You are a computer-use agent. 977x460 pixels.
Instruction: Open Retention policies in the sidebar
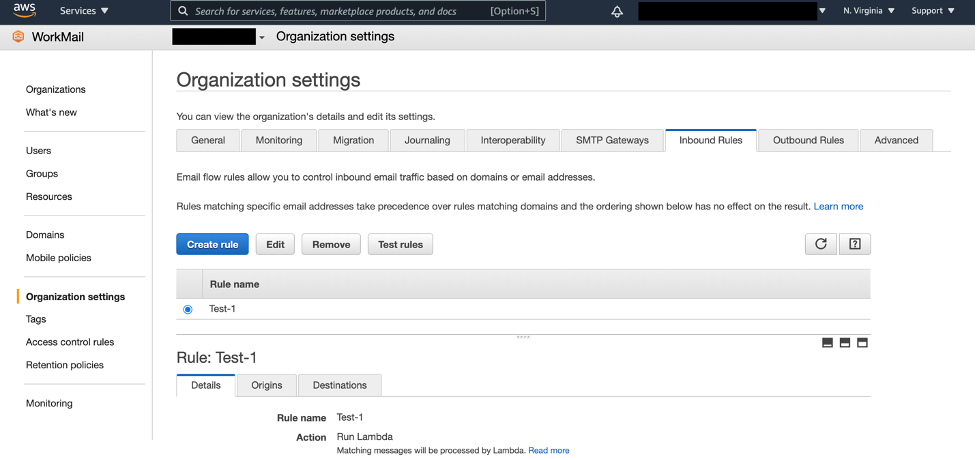65,365
